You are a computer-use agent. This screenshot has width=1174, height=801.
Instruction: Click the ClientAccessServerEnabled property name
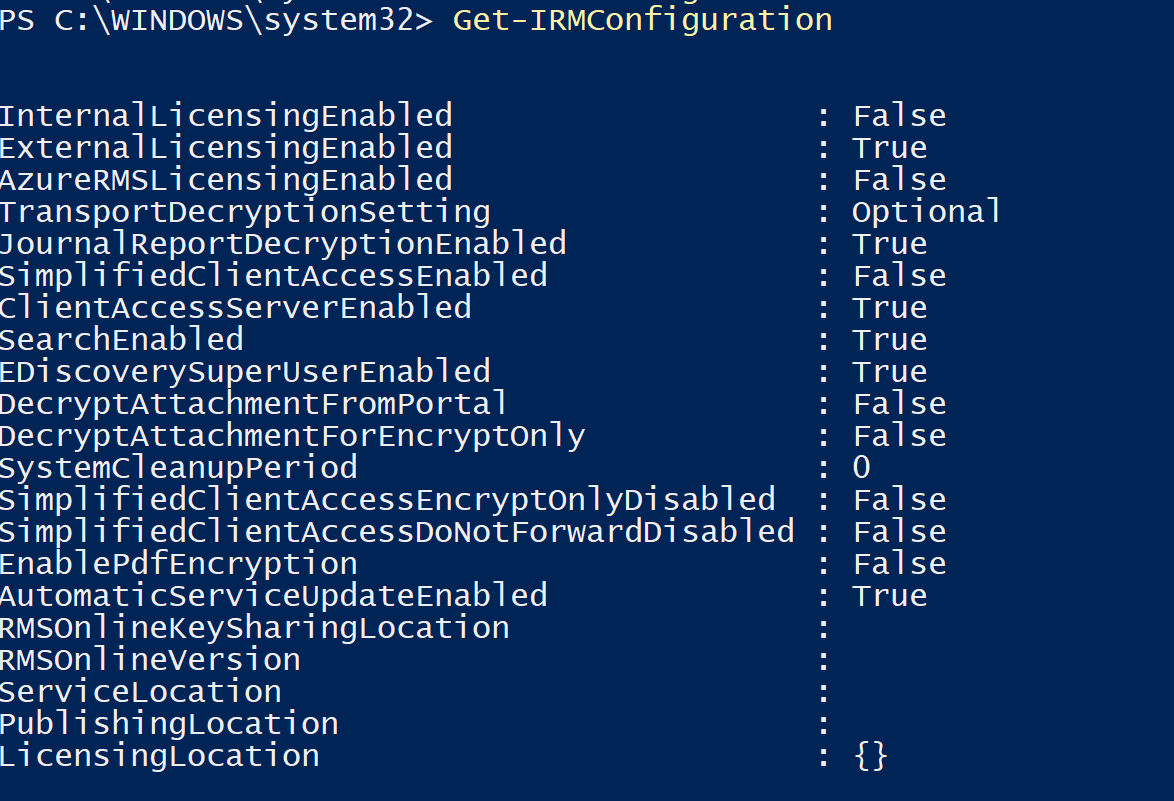(235, 308)
